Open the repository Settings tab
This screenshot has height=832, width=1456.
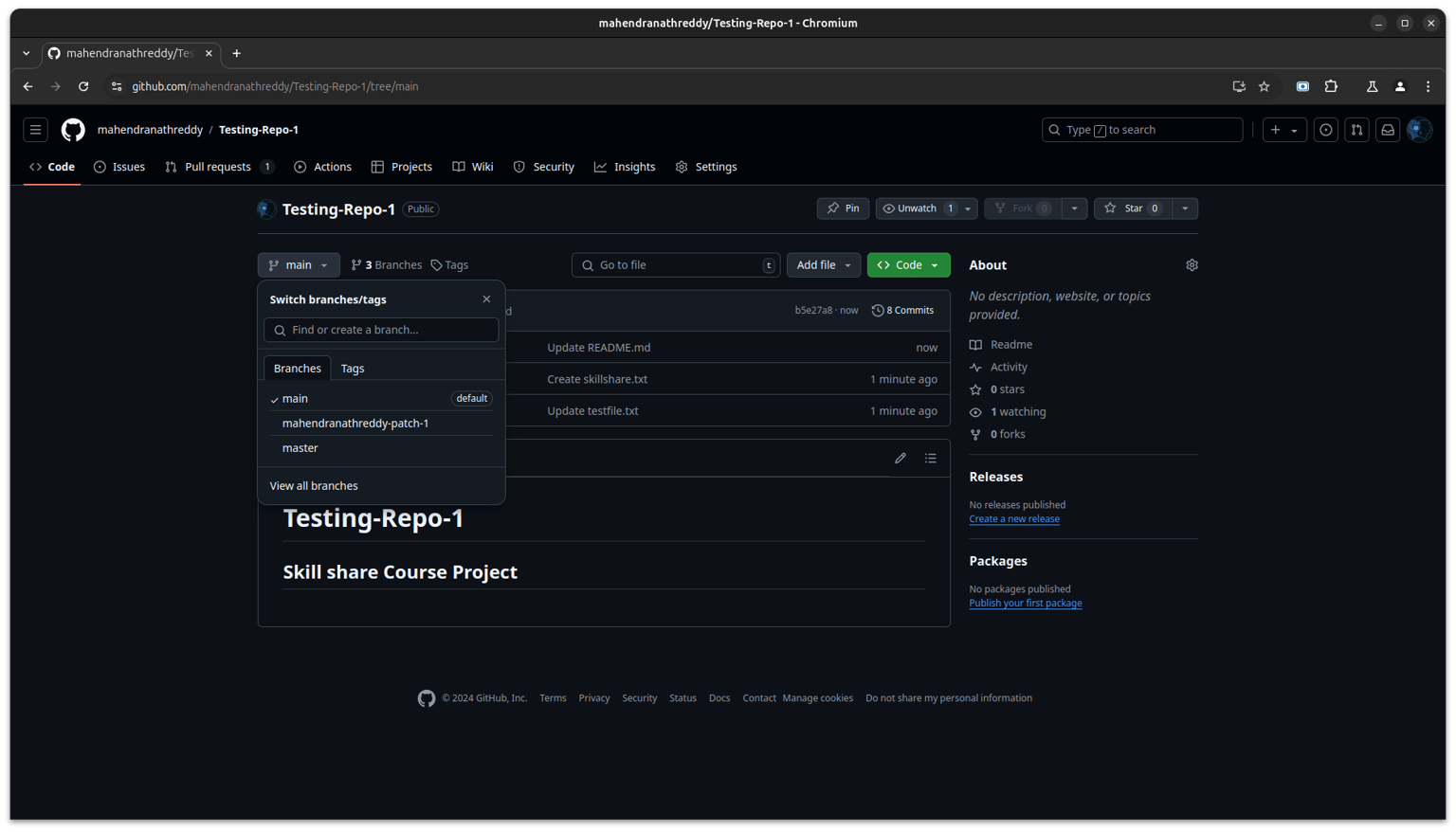point(706,167)
